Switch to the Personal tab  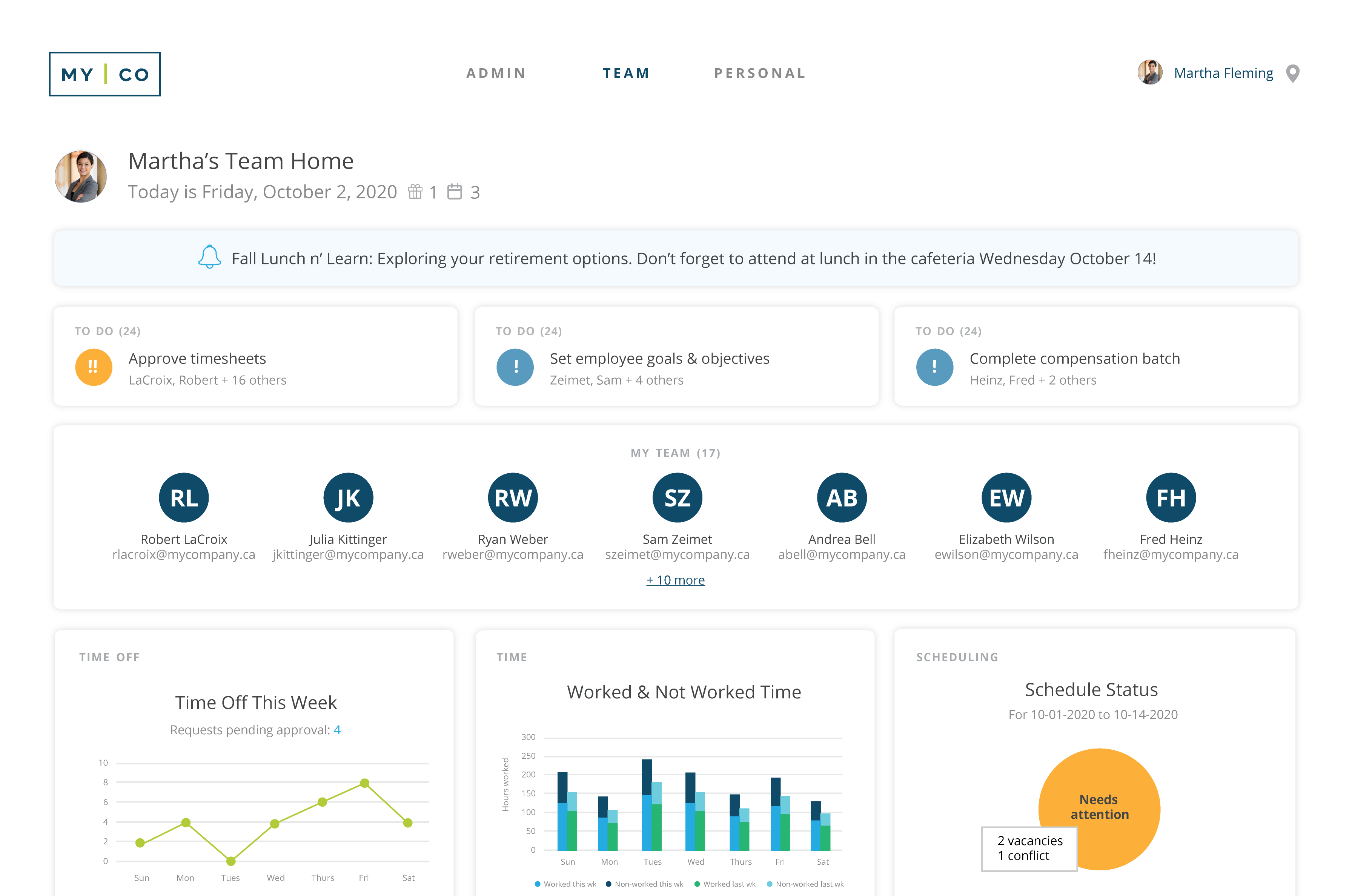click(760, 74)
